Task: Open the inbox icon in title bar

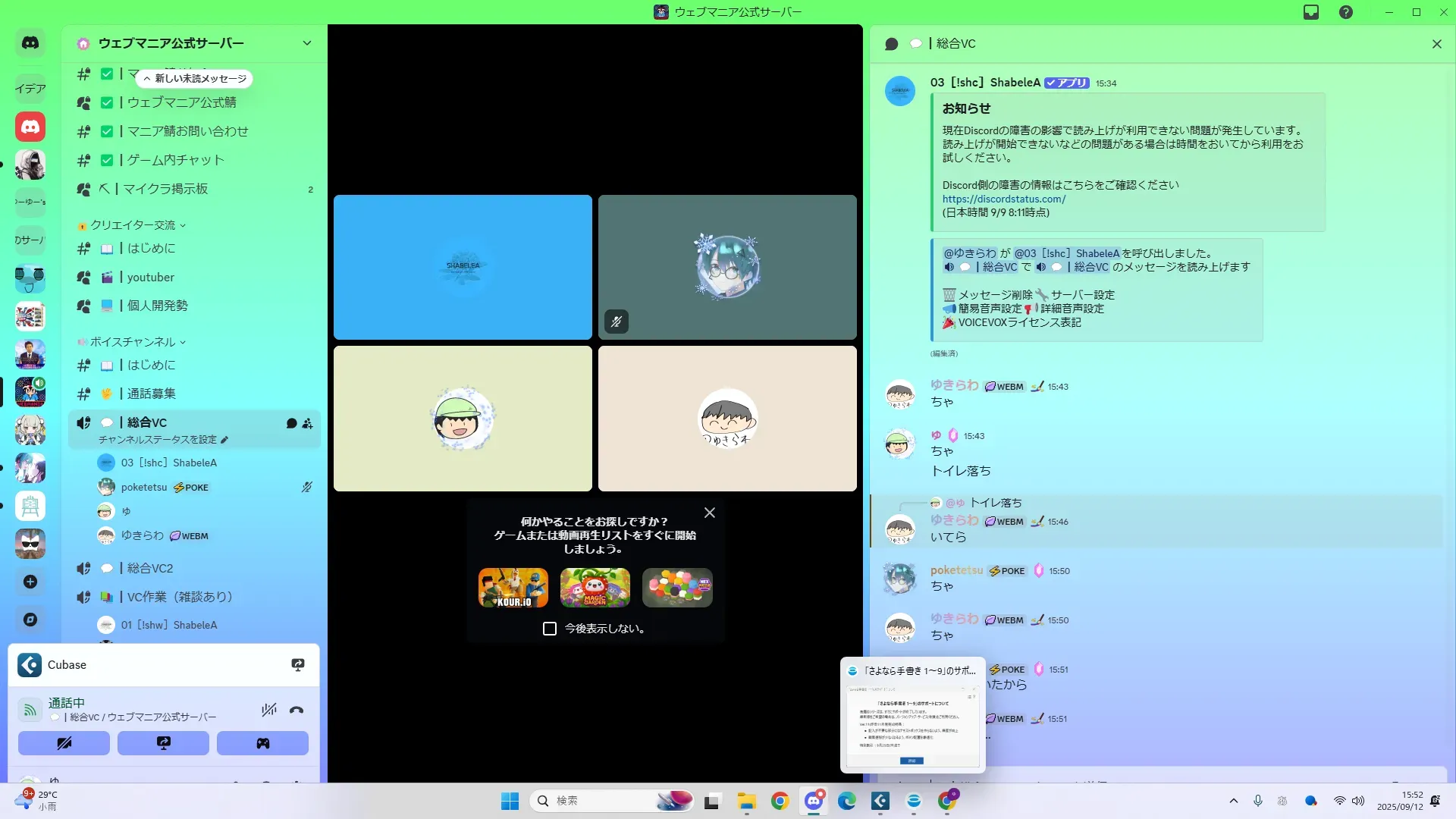Action: point(1311,12)
